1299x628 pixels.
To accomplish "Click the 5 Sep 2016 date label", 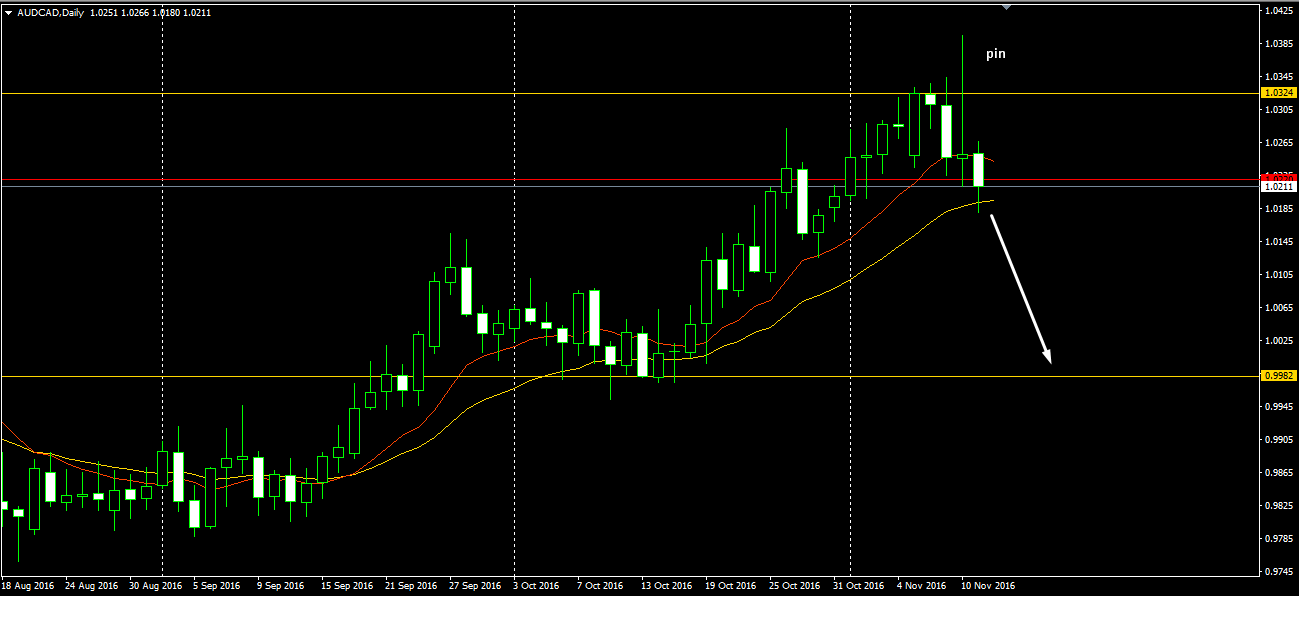I will point(217,586).
